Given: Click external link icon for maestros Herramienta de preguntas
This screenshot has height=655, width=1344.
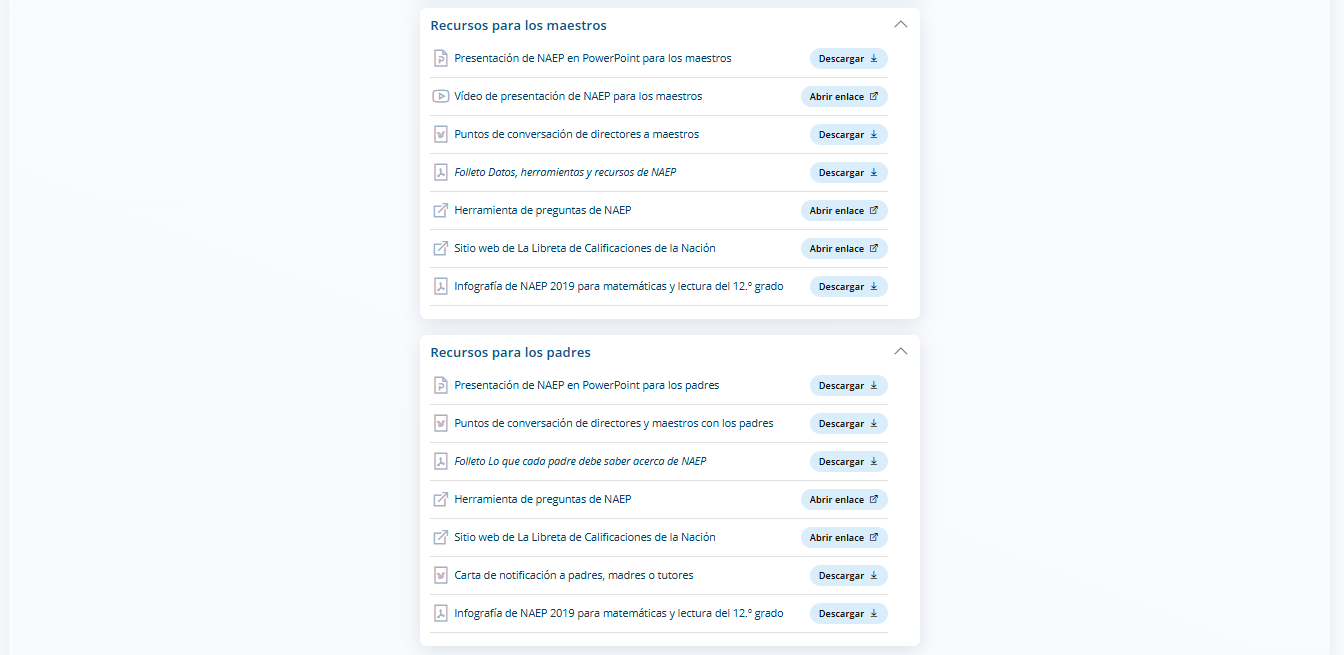Looking at the screenshot, I should (440, 210).
